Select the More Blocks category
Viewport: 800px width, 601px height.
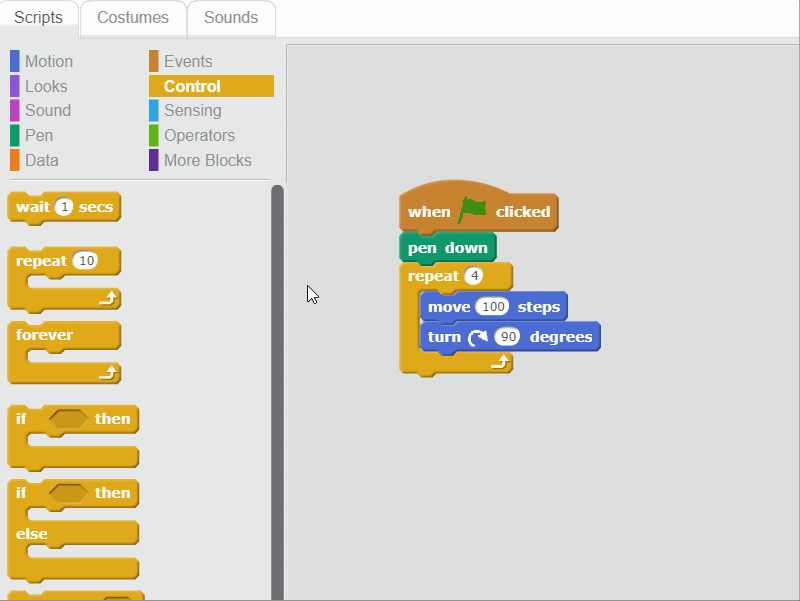pyautogui.click(x=208, y=160)
